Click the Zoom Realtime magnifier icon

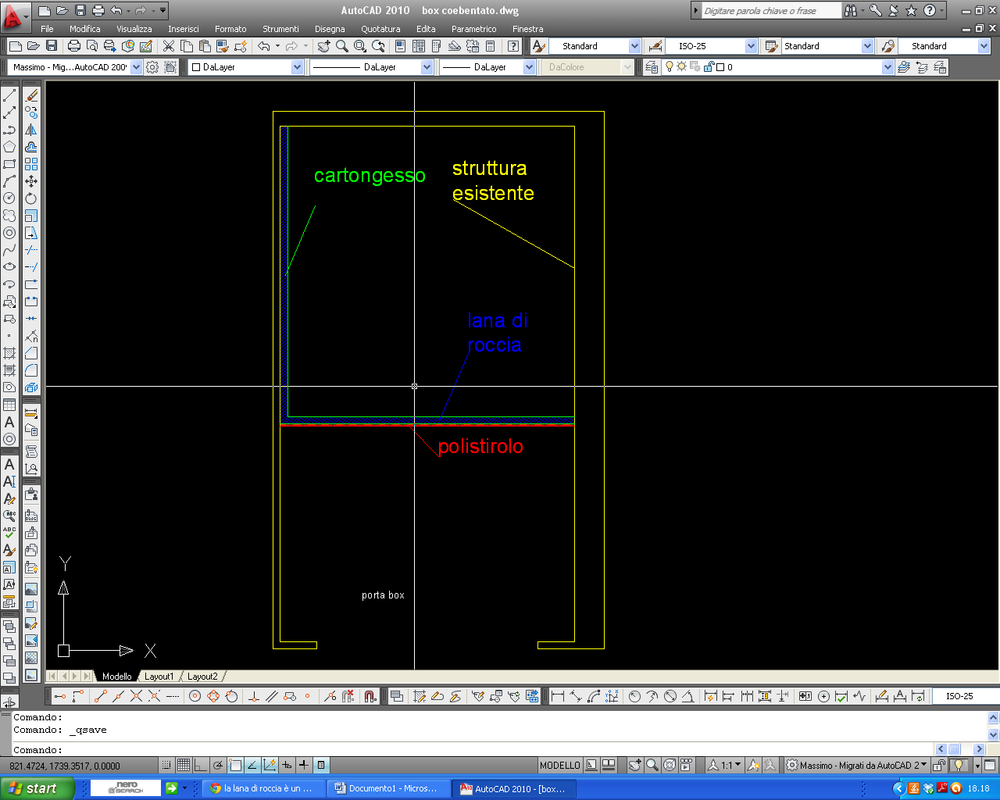(x=342, y=46)
